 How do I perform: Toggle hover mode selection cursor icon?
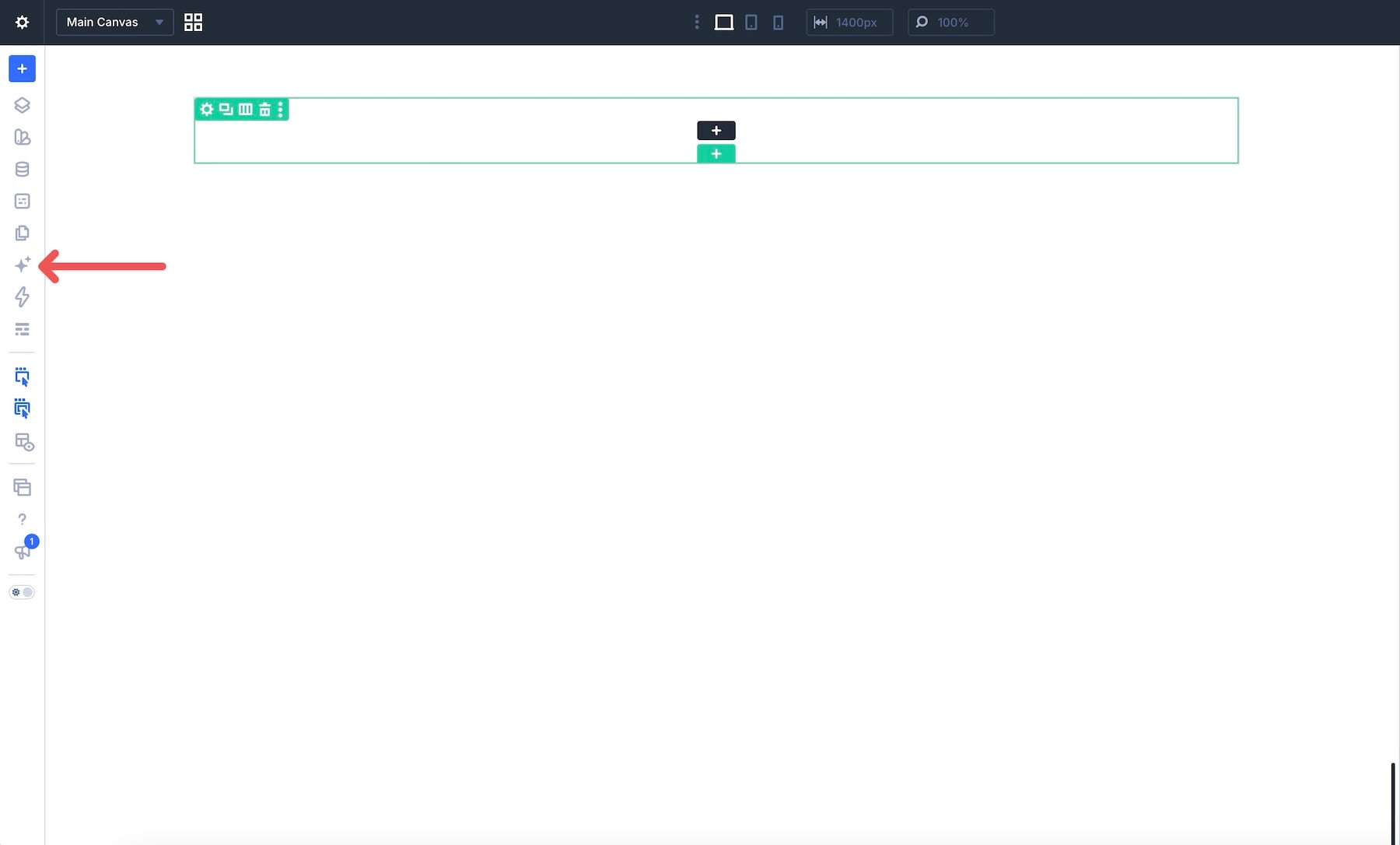pyautogui.click(x=22, y=408)
